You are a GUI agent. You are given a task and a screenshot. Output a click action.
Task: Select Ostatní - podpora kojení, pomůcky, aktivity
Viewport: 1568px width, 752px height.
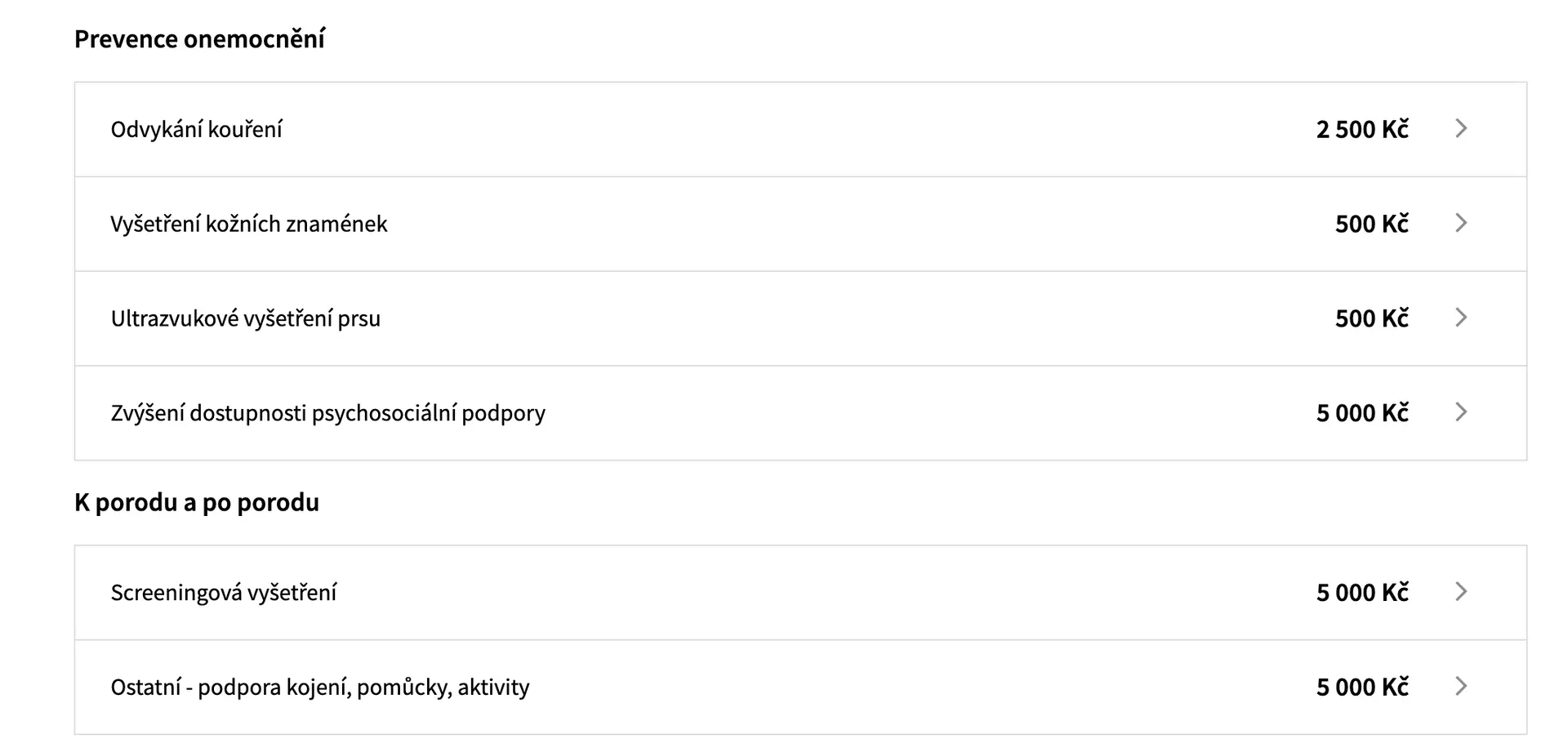click(x=320, y=687)
